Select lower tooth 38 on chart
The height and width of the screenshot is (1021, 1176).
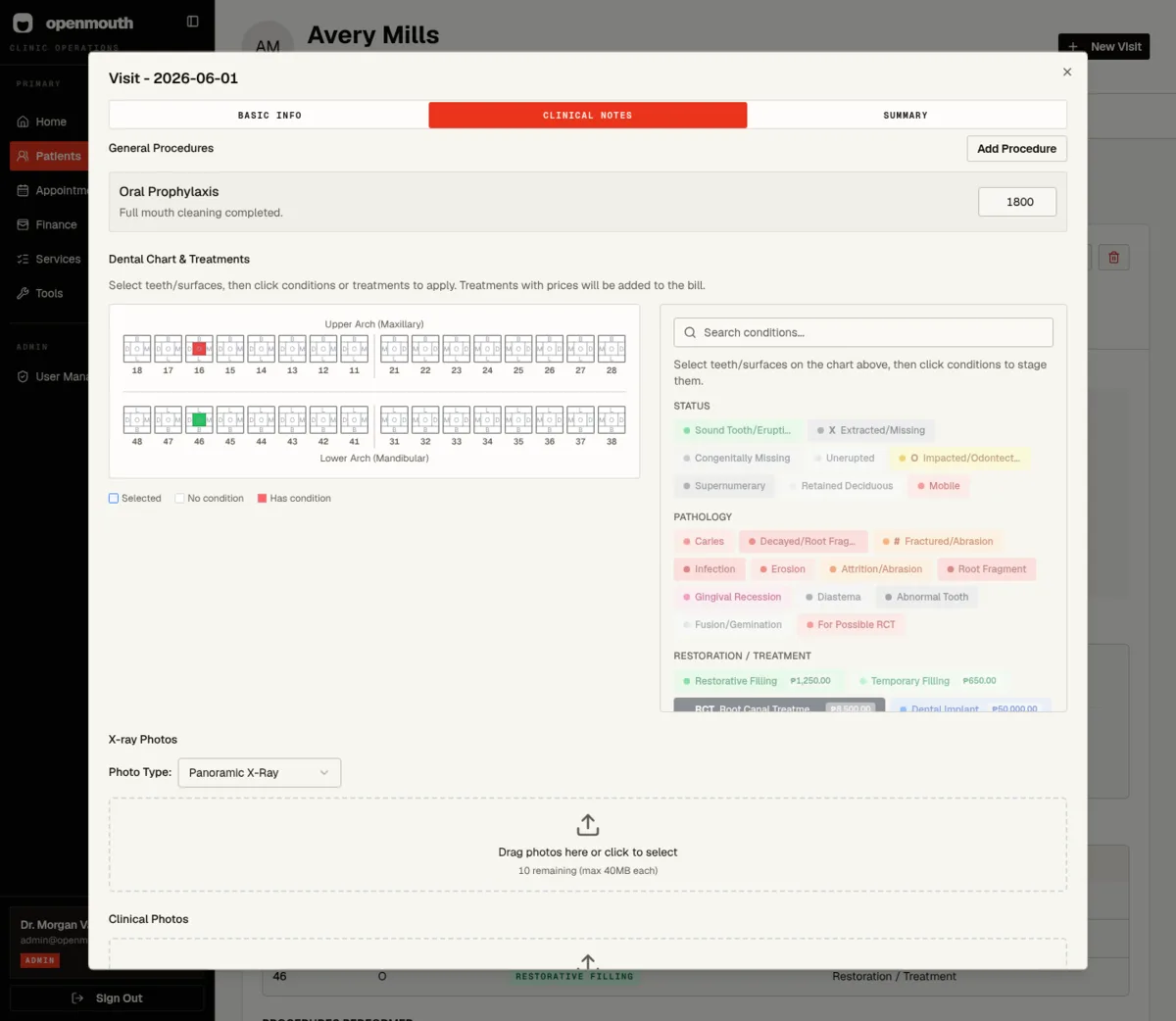(612, 419)
